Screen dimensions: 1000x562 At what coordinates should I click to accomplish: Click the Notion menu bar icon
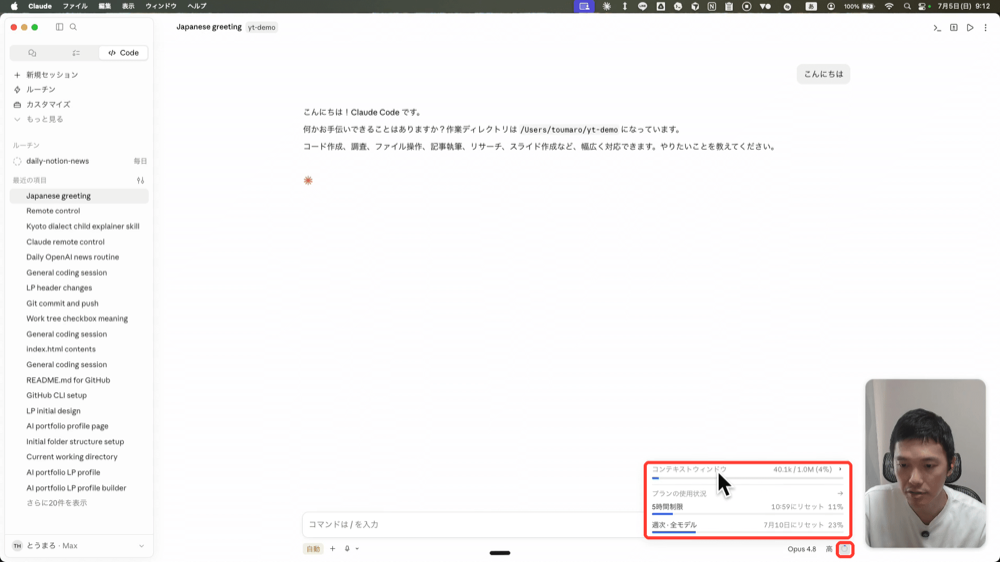tap(712, 6)
